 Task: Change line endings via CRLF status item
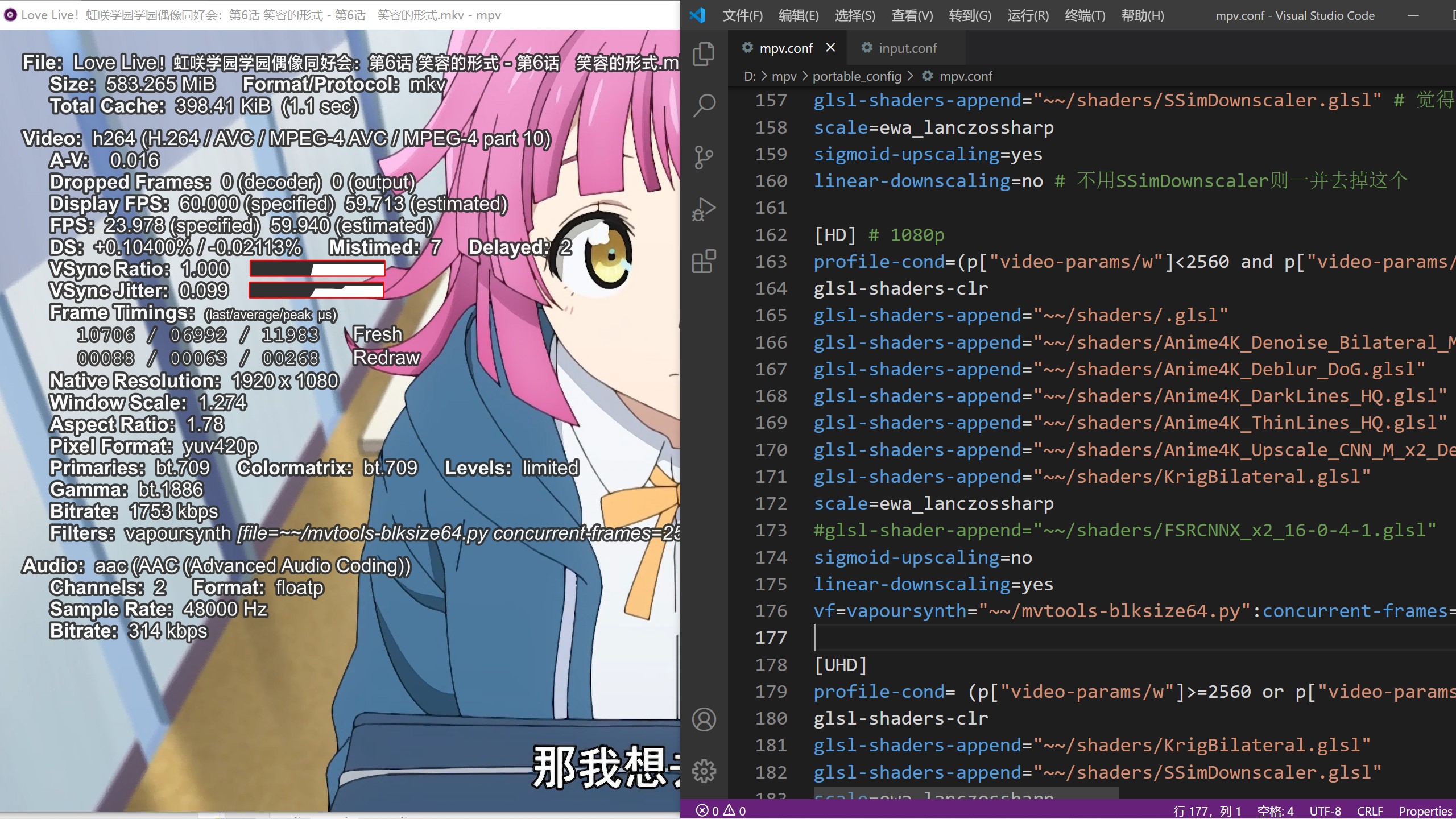click(x=1369, y=810)
